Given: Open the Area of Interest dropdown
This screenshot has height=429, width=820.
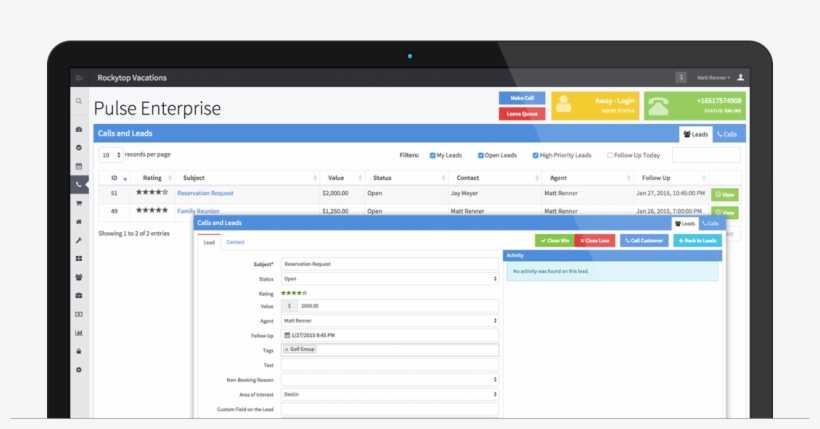Looking at the screenshot, I should (390, 394).
